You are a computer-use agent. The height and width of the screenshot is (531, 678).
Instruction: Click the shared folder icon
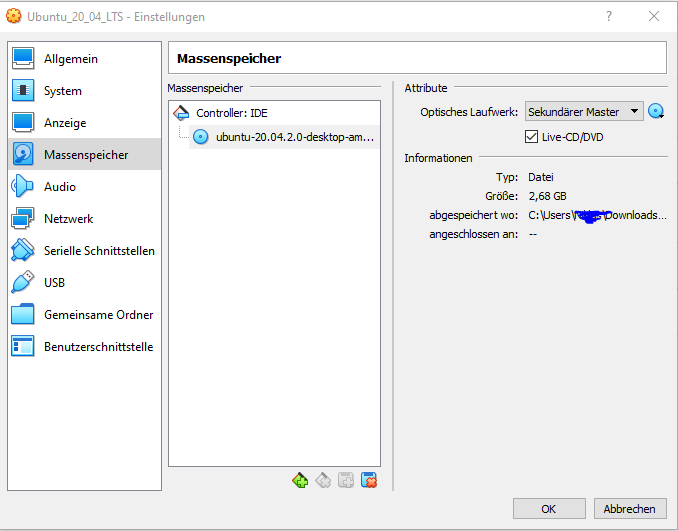click(x=23, y=314)
